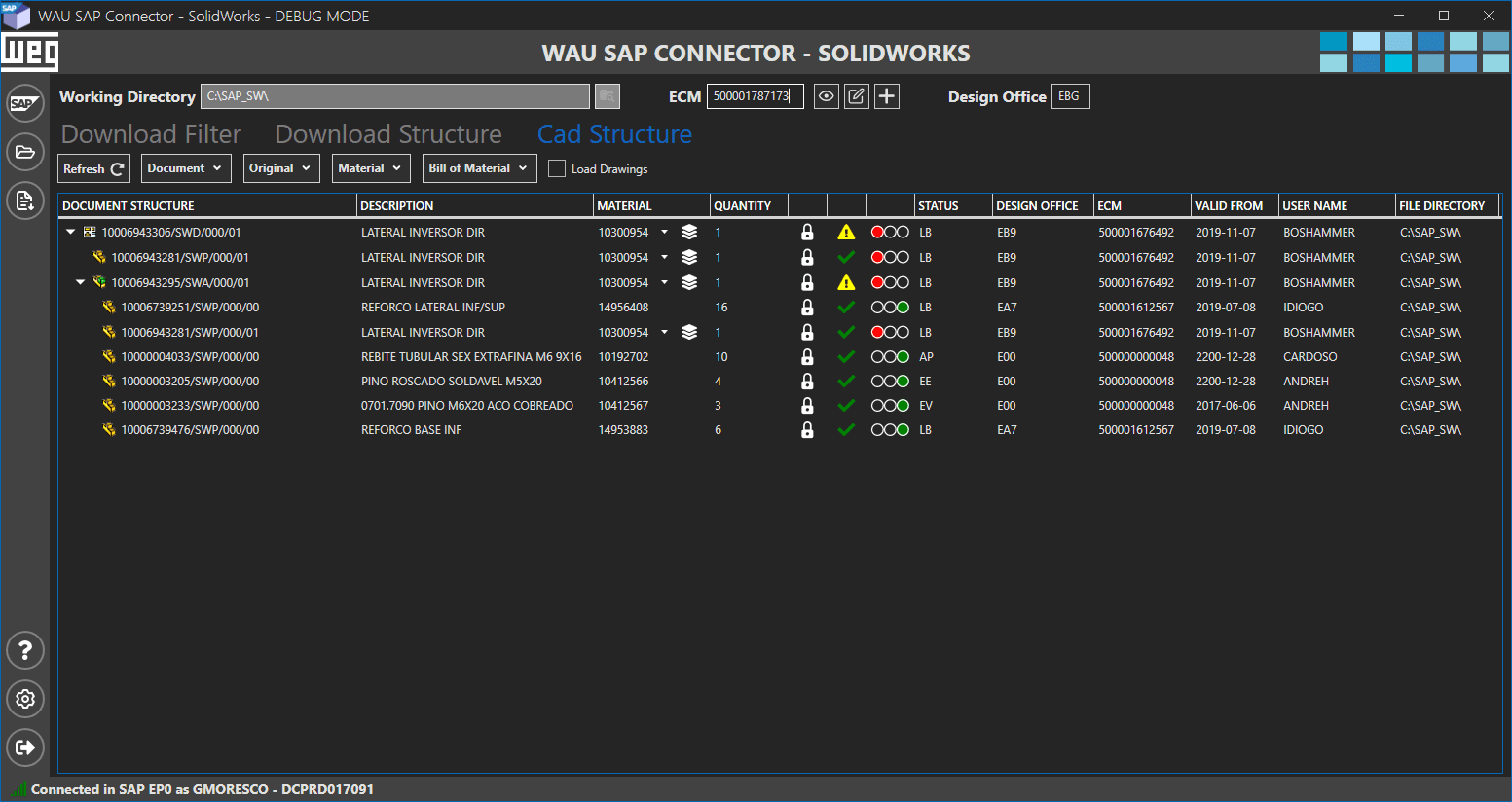Click the Working Directory path field
1512x802 pixels.
coord(395,96)
